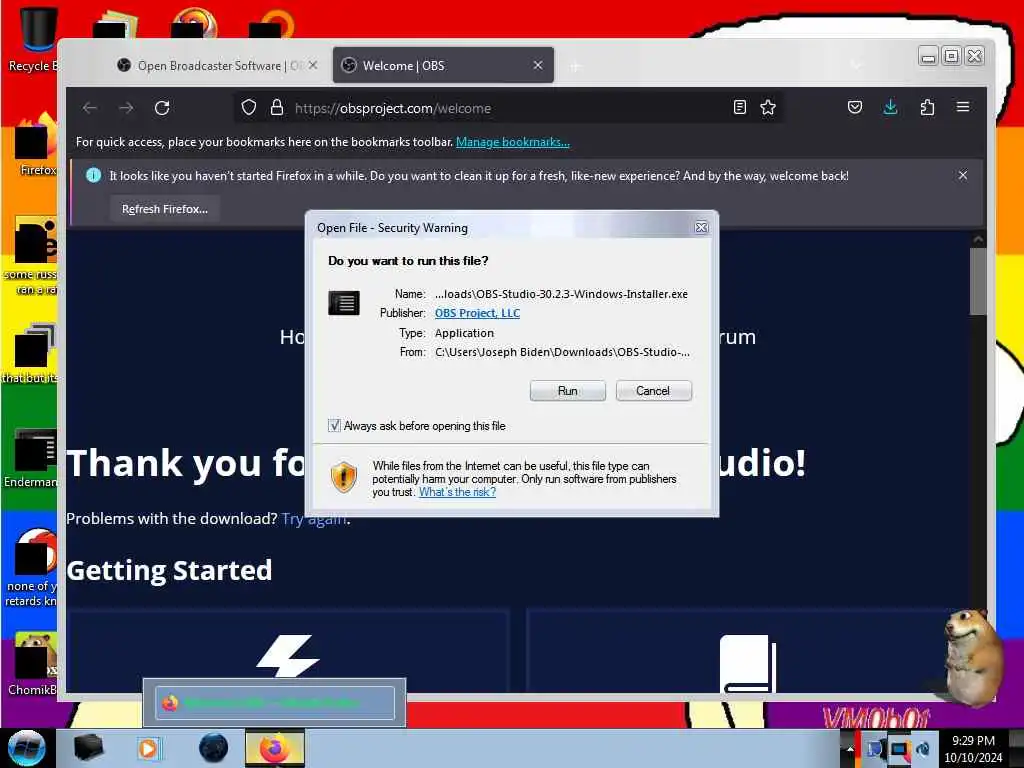The image size is (1024, 768).
Task: Close the Welcome | OBS tab
Action: [537, 65]
